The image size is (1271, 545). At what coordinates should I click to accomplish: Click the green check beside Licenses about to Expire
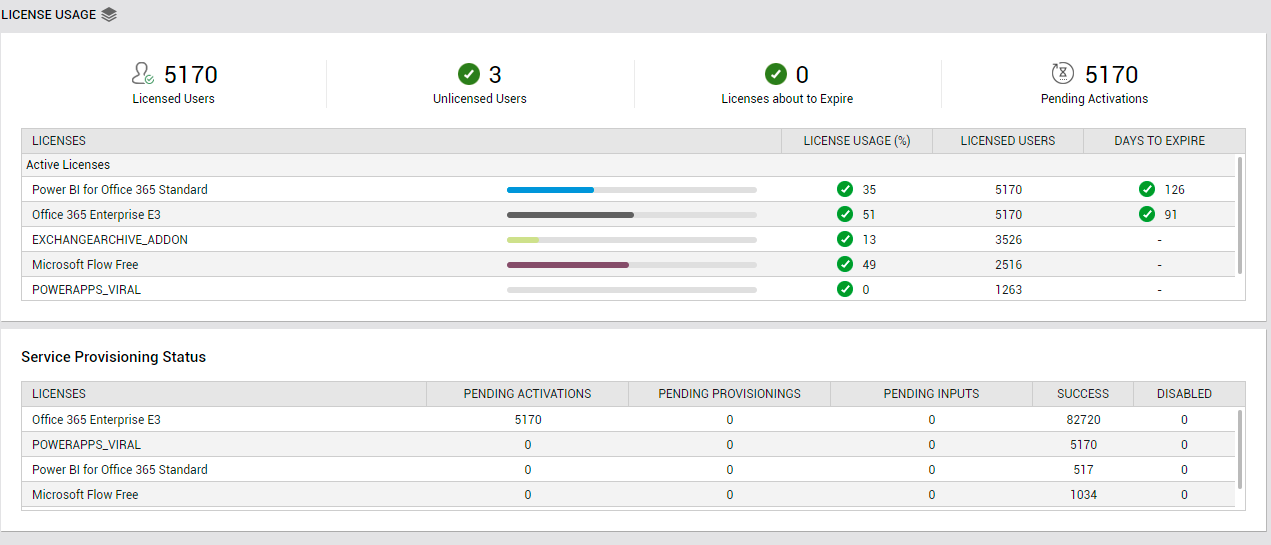776,74
